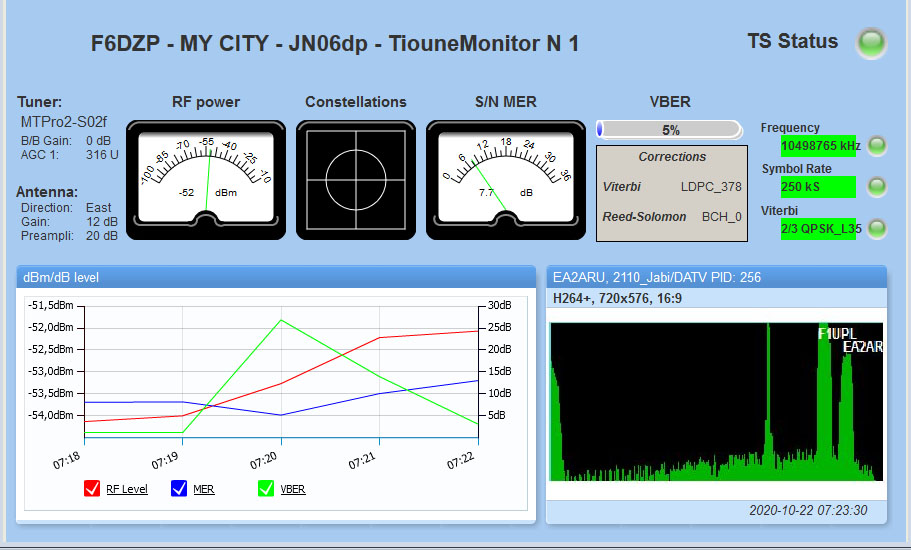Click the MER legend label
The height and width of the screenshot is (550, 911).
click(203, 490)
